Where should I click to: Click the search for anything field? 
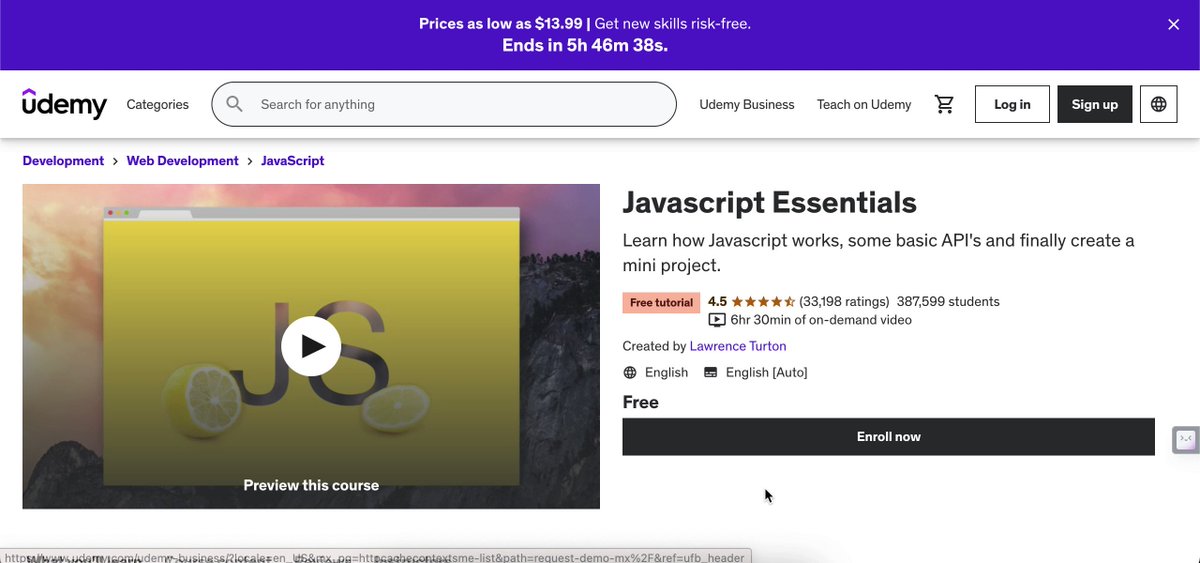coord(444,104)
